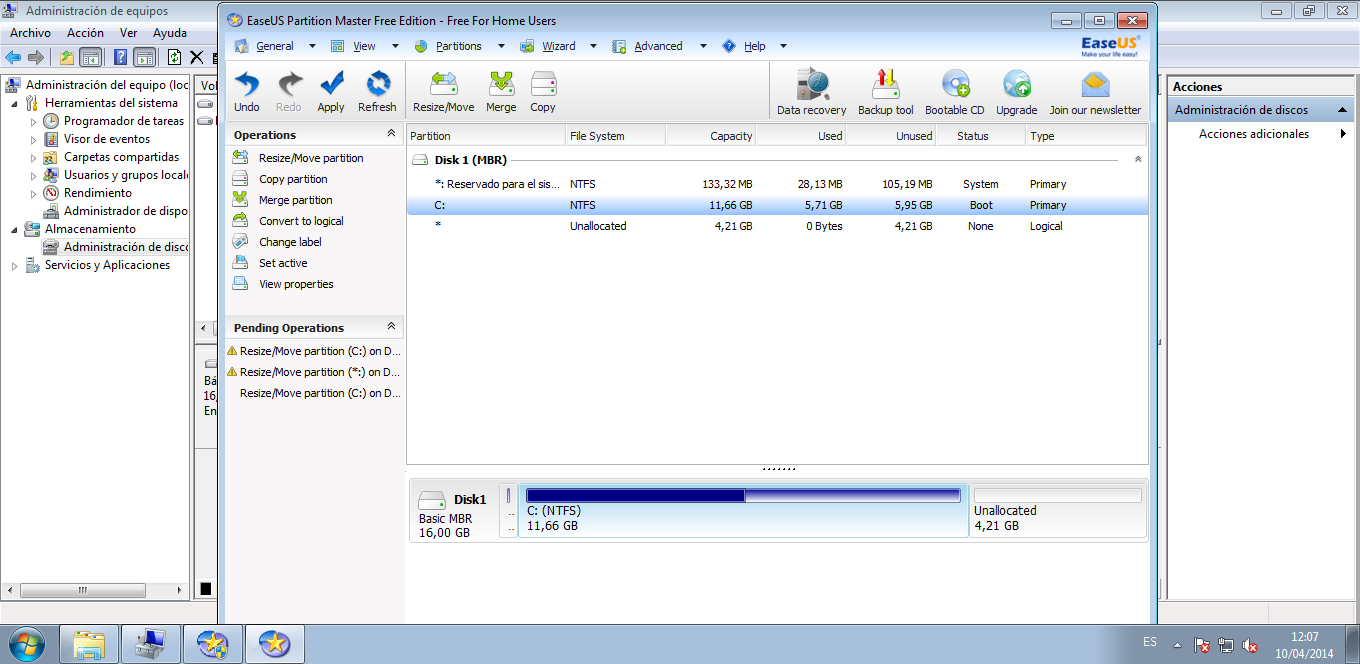1360x664 pixels.
Task: Sort by Capacity column header
Action: coord(711,136)
